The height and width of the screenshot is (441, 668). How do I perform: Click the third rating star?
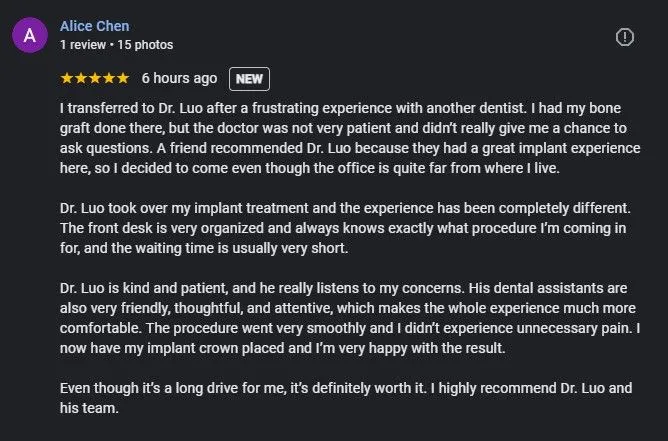pos(95,78)
